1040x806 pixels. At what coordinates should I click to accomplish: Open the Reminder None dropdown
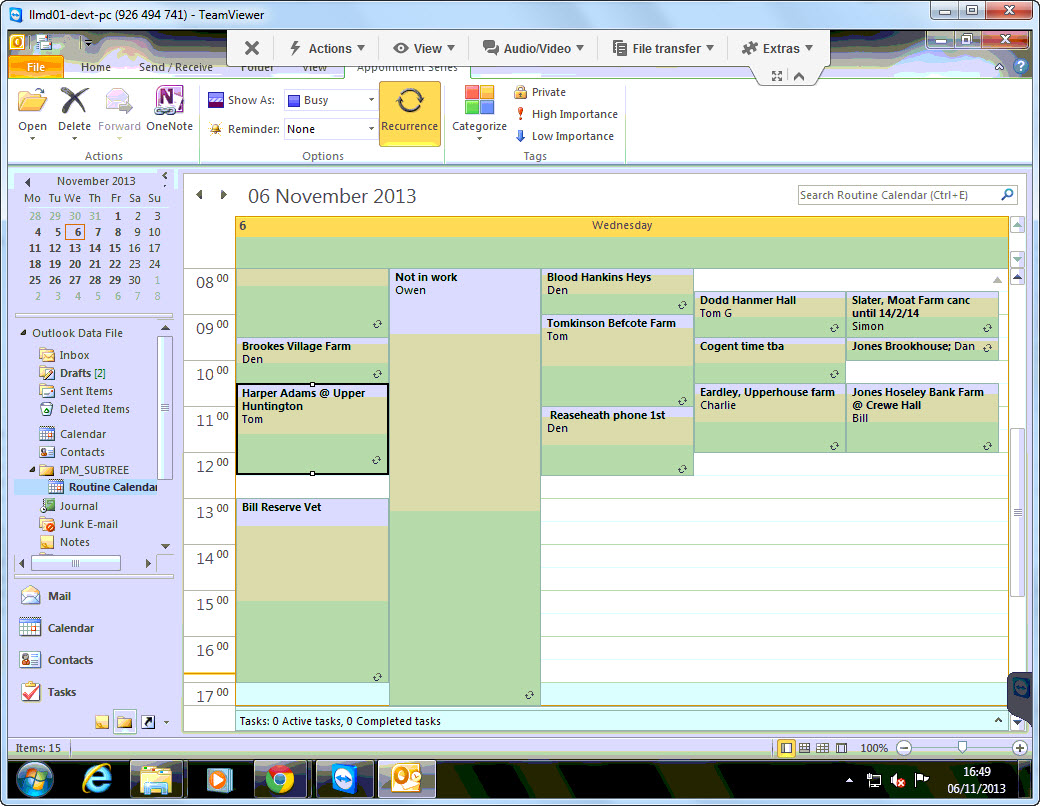click(371, 129)
